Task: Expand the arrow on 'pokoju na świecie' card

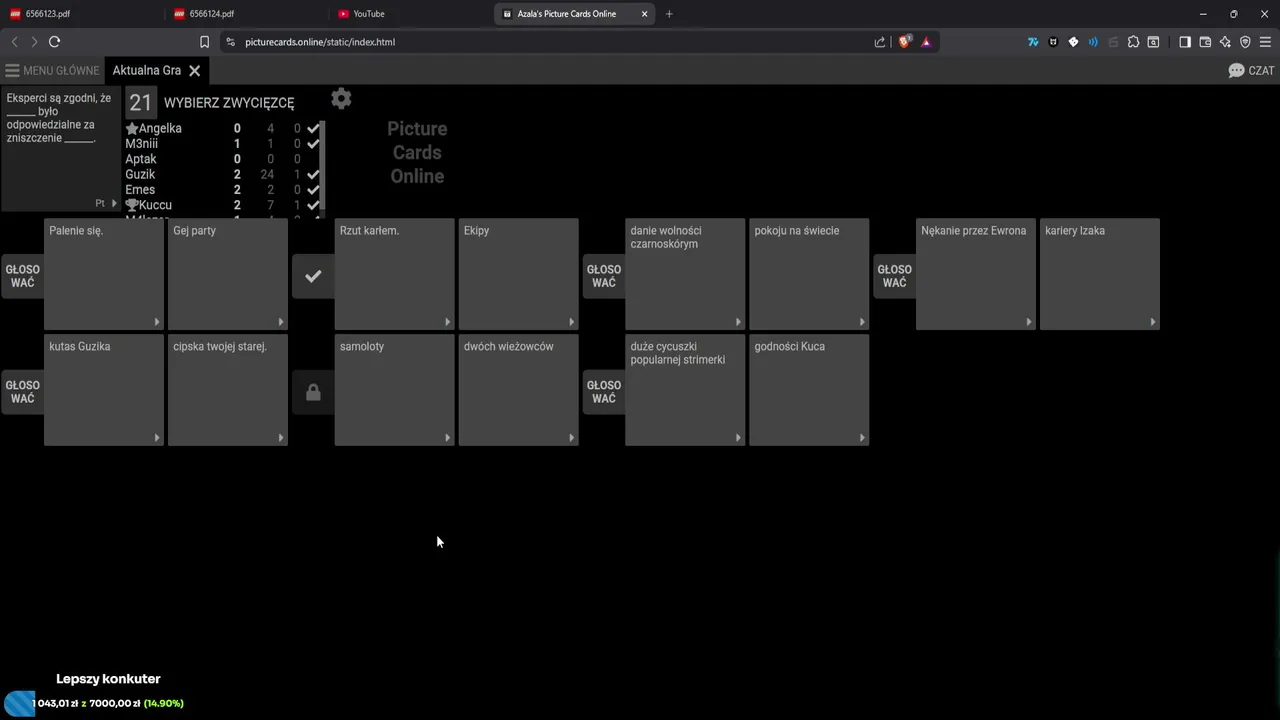Action: (862, 322)
